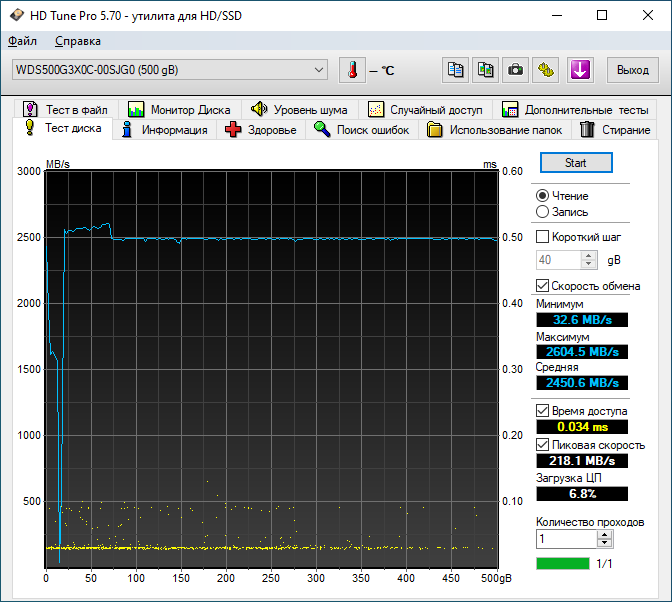Toggle the Время доступа checkbox
672x602 pixels.
click(543, 411)
